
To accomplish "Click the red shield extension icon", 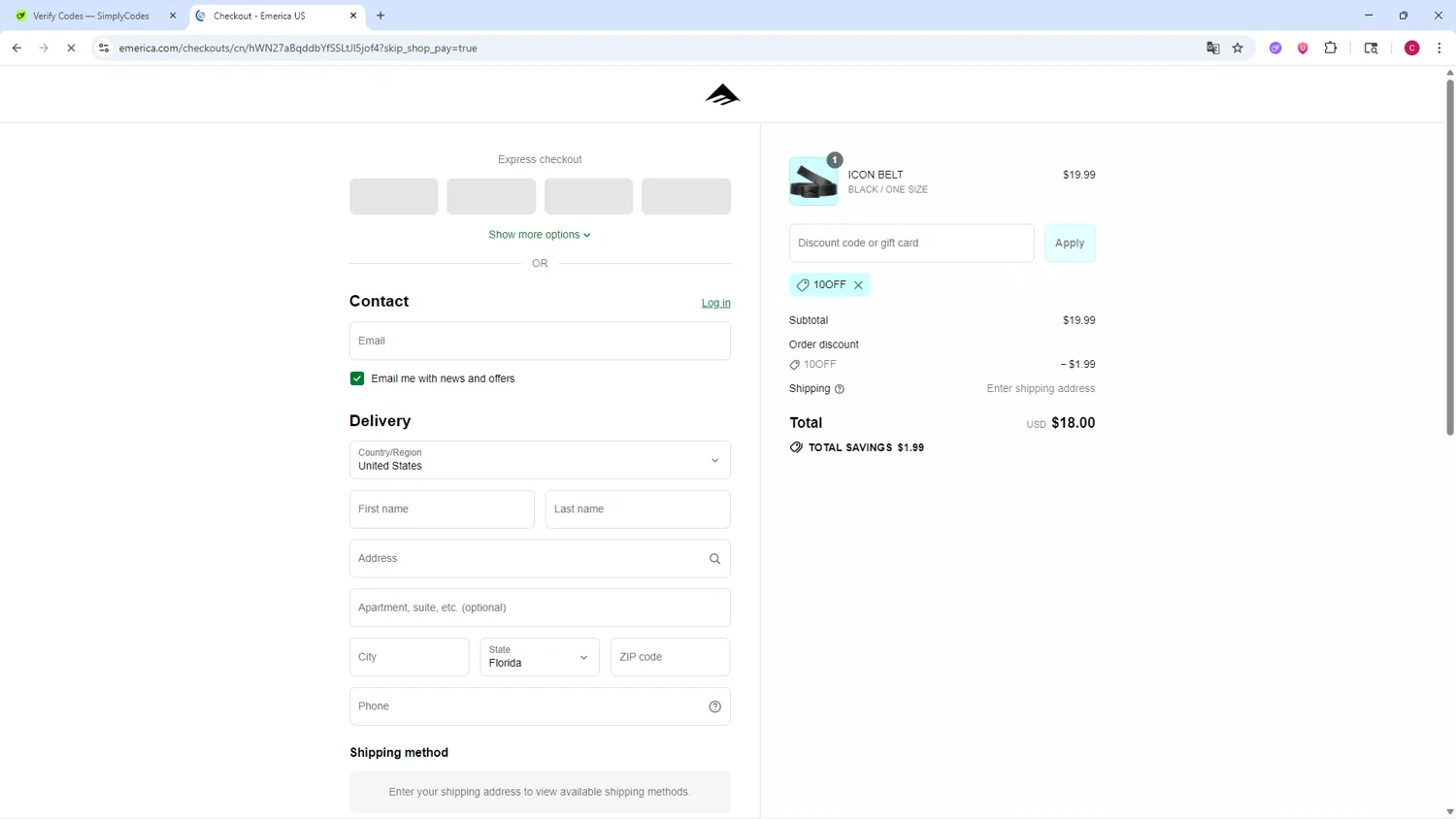I will click(x=1303, y=48).
